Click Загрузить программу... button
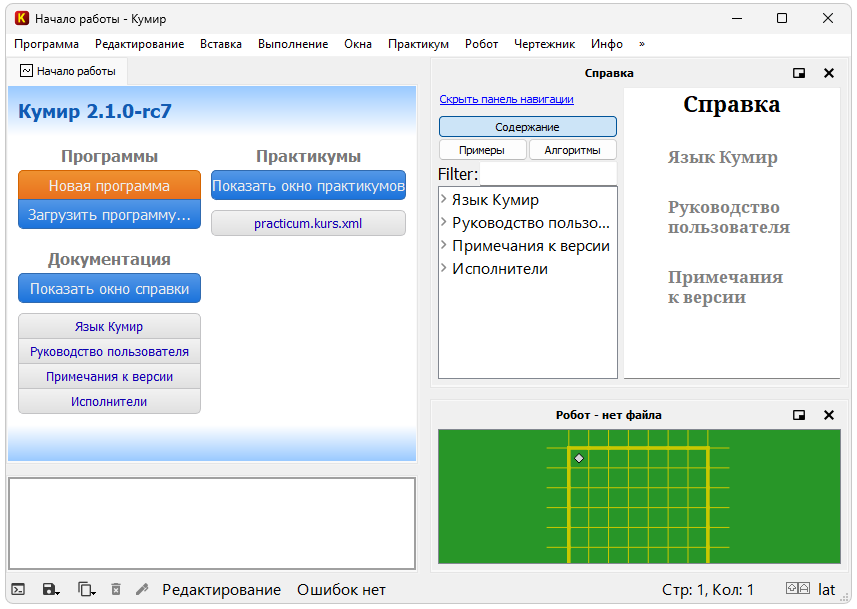857x609 pixels. 109,214
